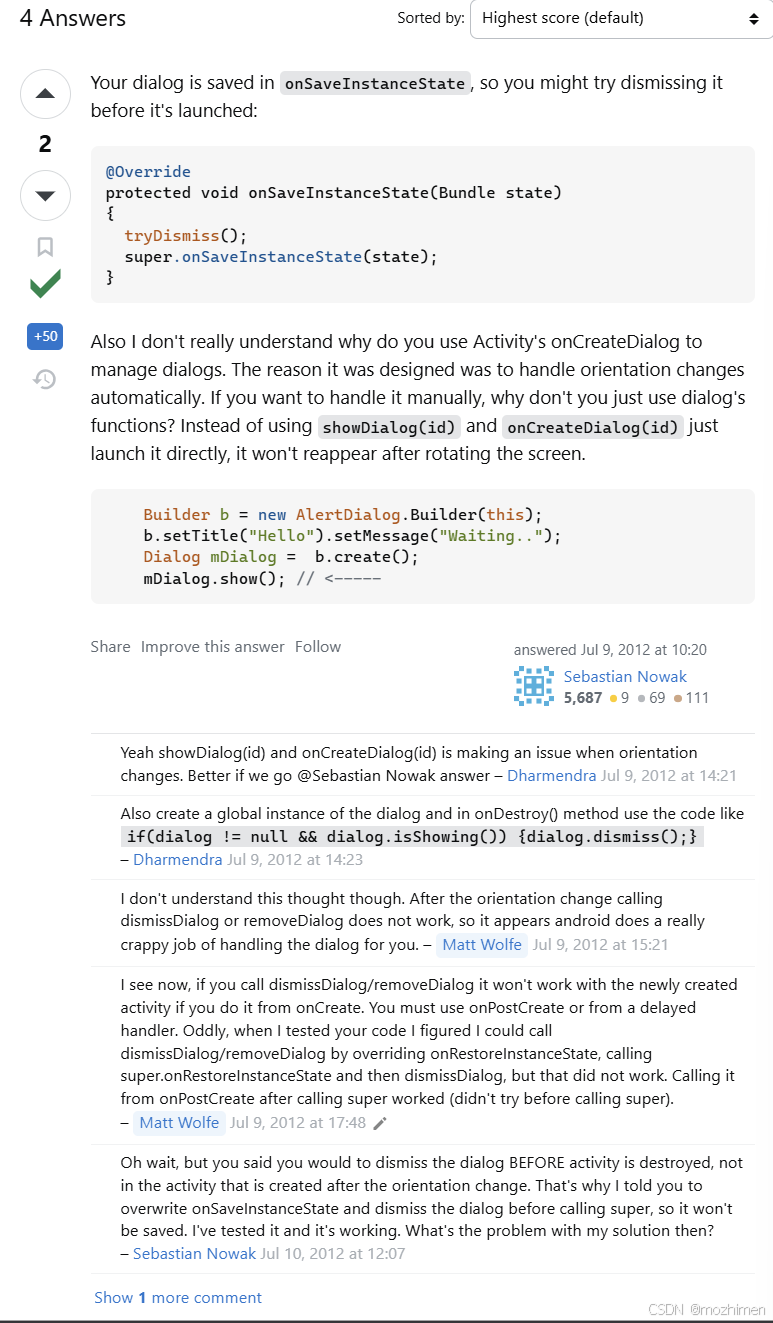Expand 'Show 1 more comment'

click(177, 1297)
